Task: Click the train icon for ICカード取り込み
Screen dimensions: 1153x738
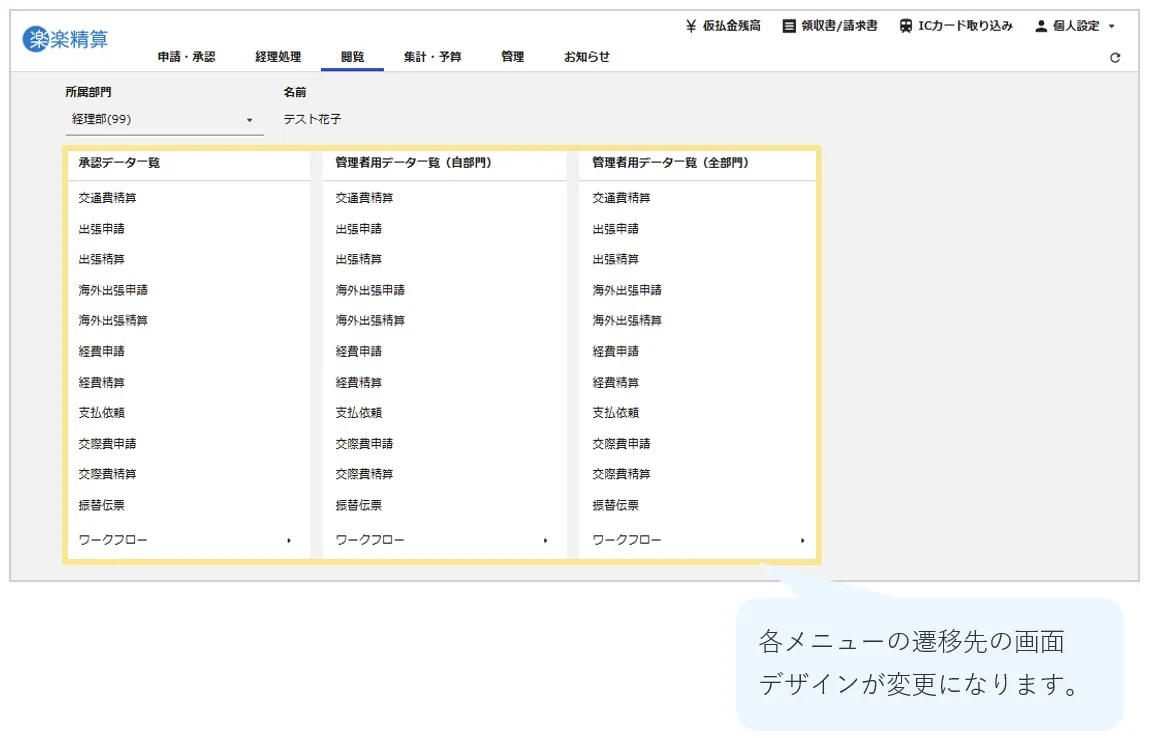Action: pos(905,26)
